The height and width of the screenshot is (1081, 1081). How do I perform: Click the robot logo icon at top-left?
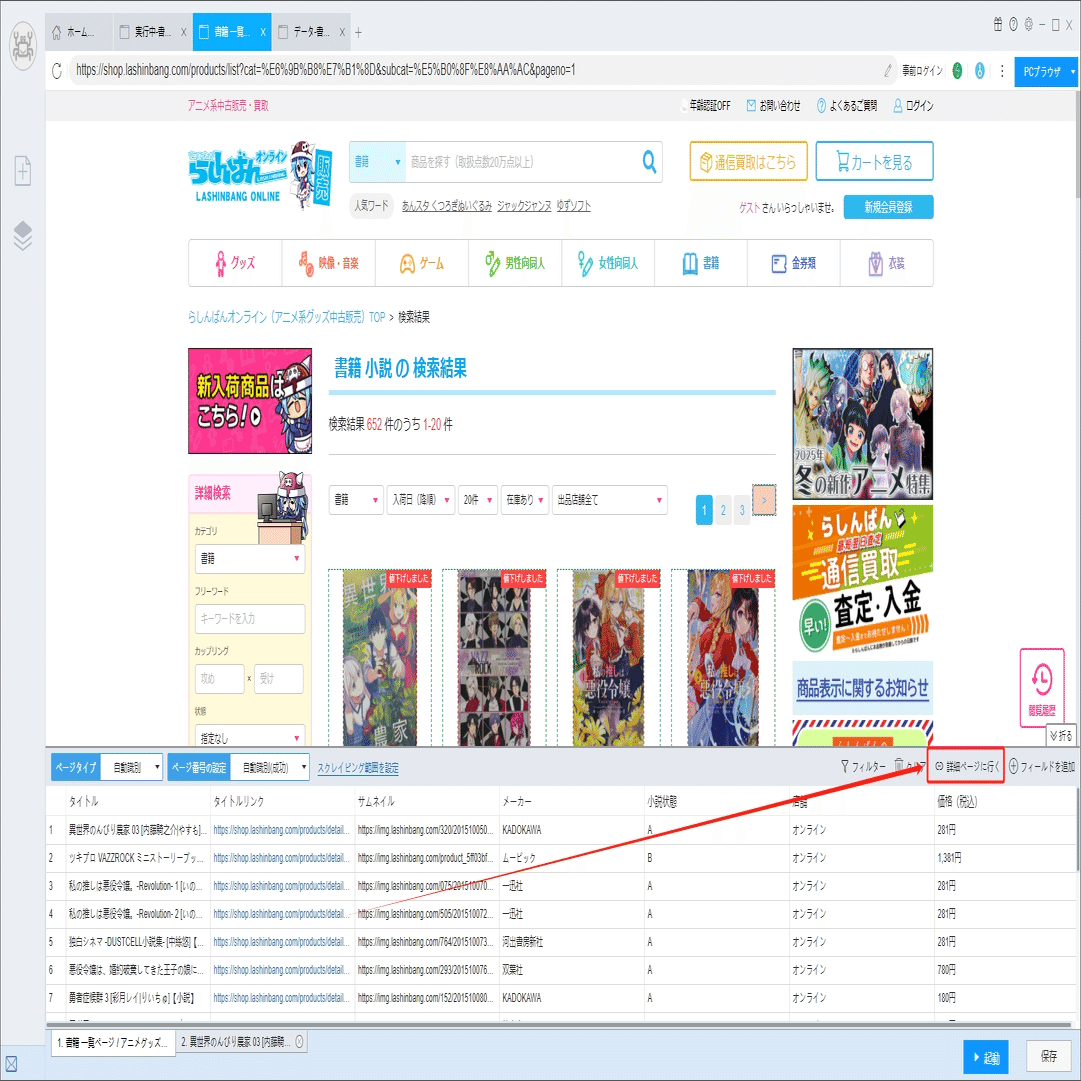pyautogui.click(x=23, y=47)
